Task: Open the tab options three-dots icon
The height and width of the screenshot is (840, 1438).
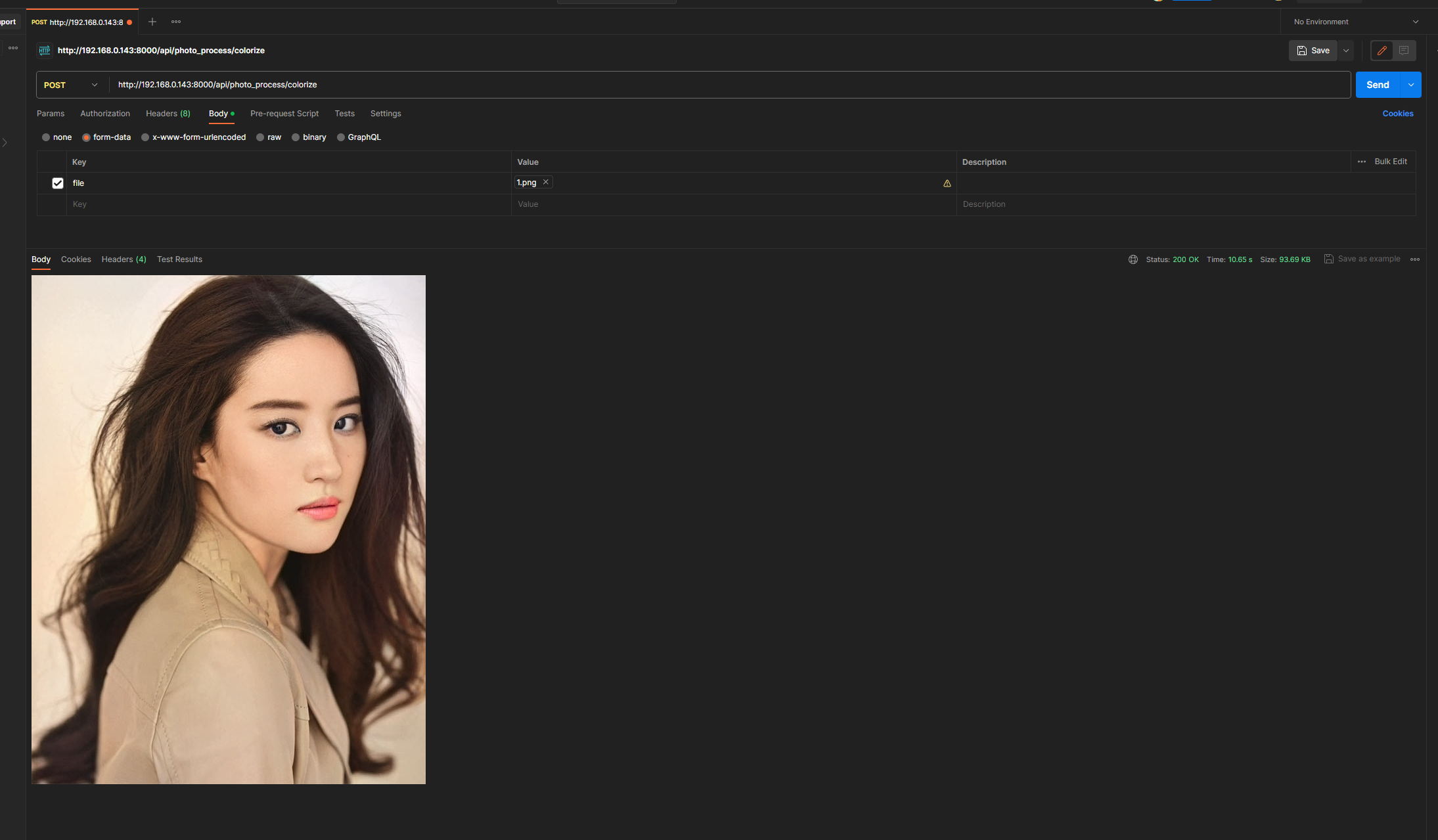Action: tap(176, 22)
